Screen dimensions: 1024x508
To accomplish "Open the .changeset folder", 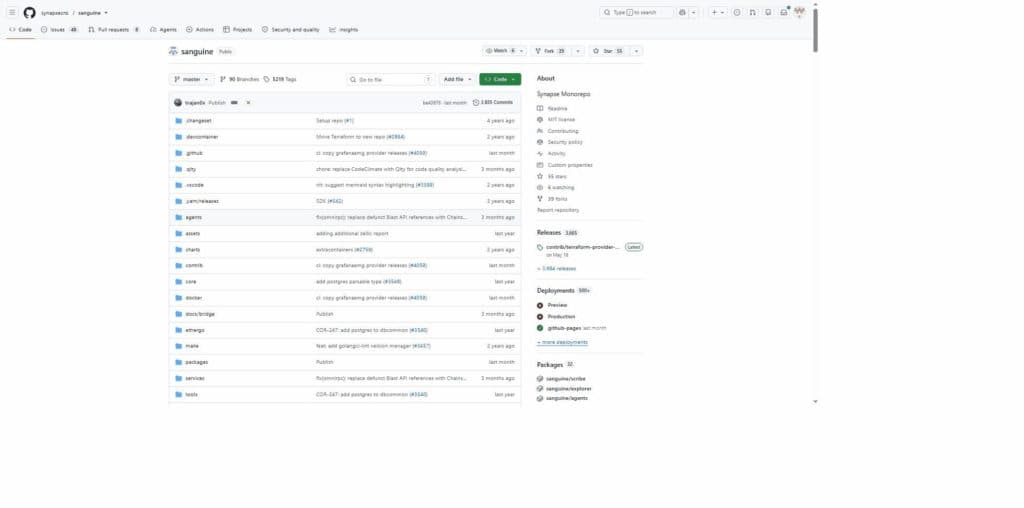I will click(198, 121).
